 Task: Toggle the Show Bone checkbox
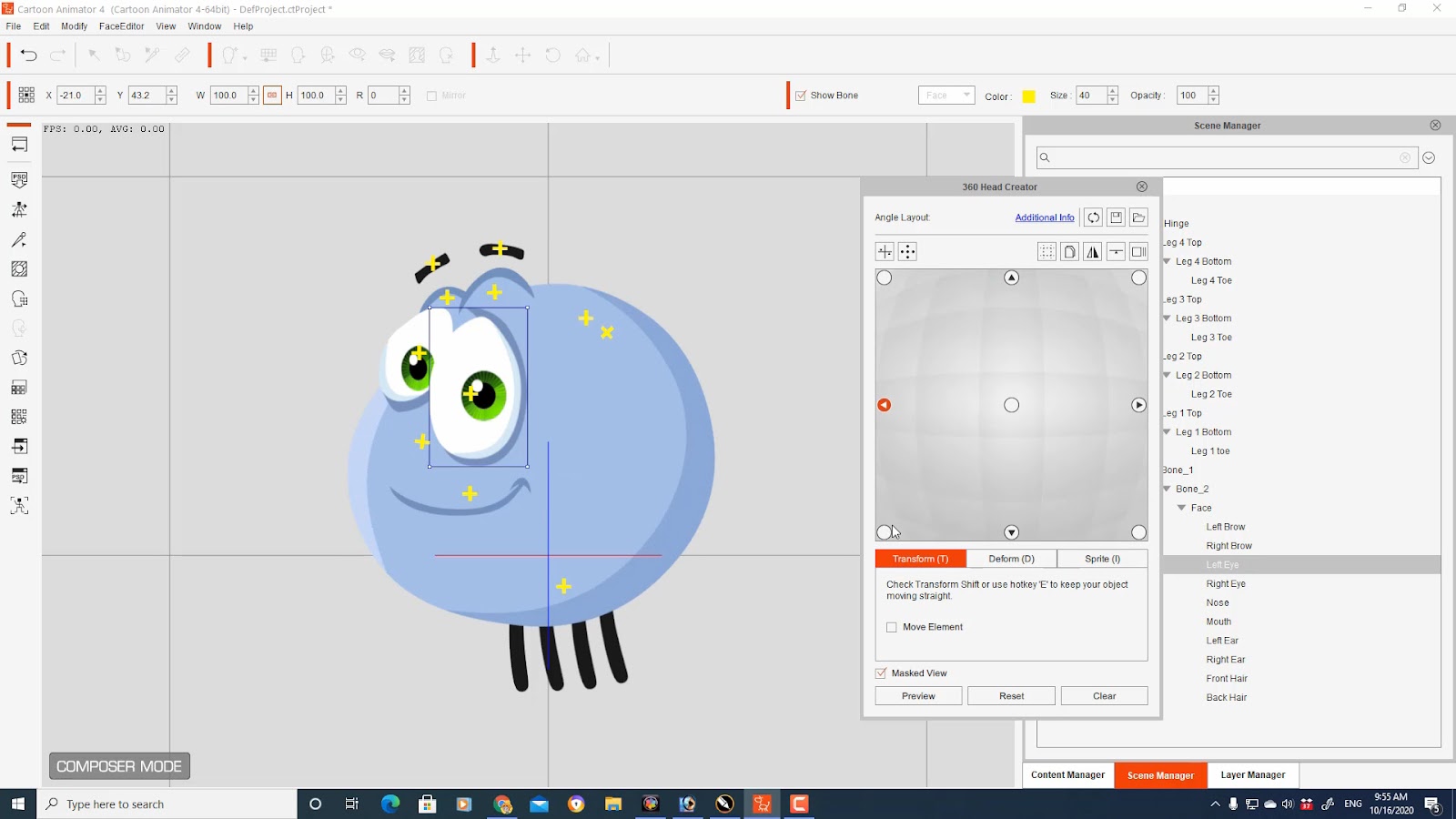(x=801, y=96)
